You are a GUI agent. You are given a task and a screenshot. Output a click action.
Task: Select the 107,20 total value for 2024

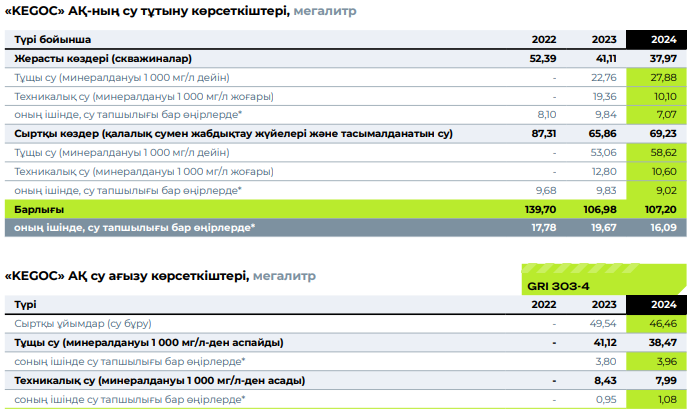pyautogui.click(x=660, y=209)
